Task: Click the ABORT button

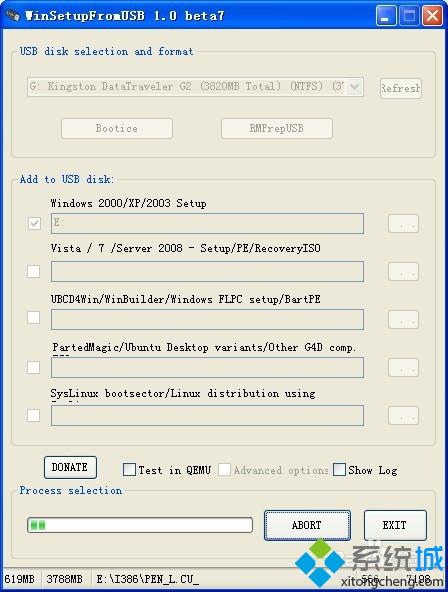Action: 307,525
